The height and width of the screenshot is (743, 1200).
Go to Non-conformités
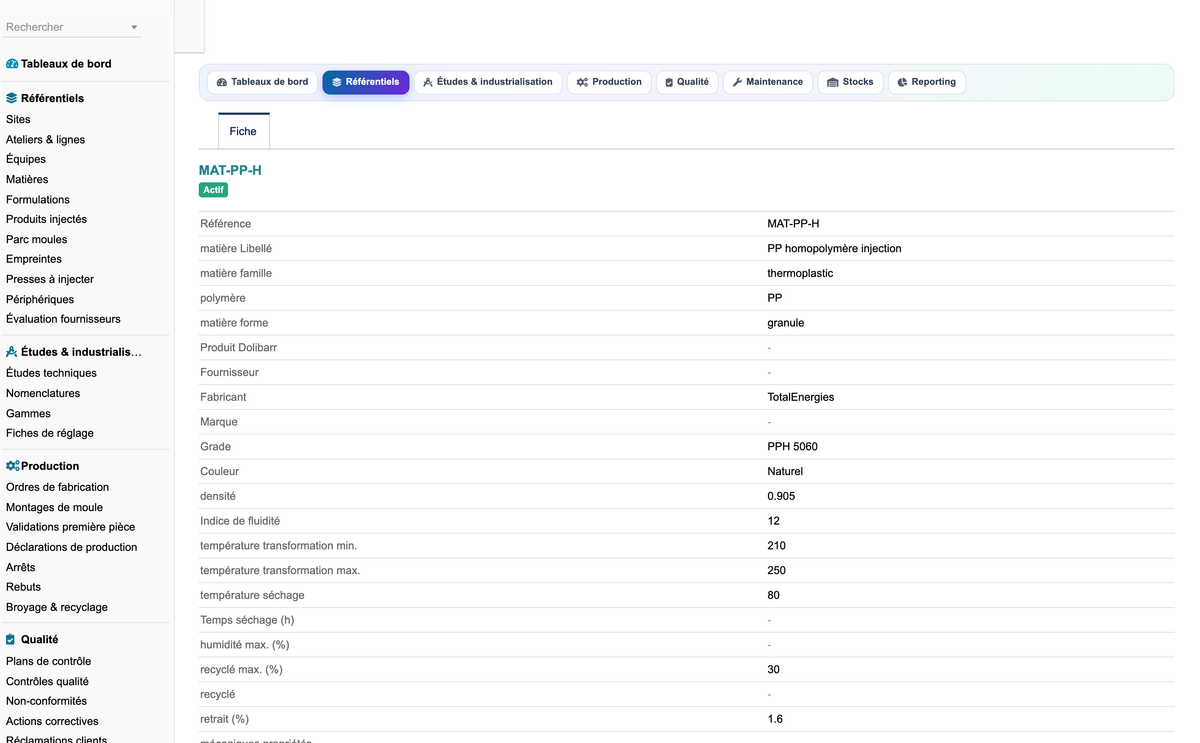tap(46, 701)
